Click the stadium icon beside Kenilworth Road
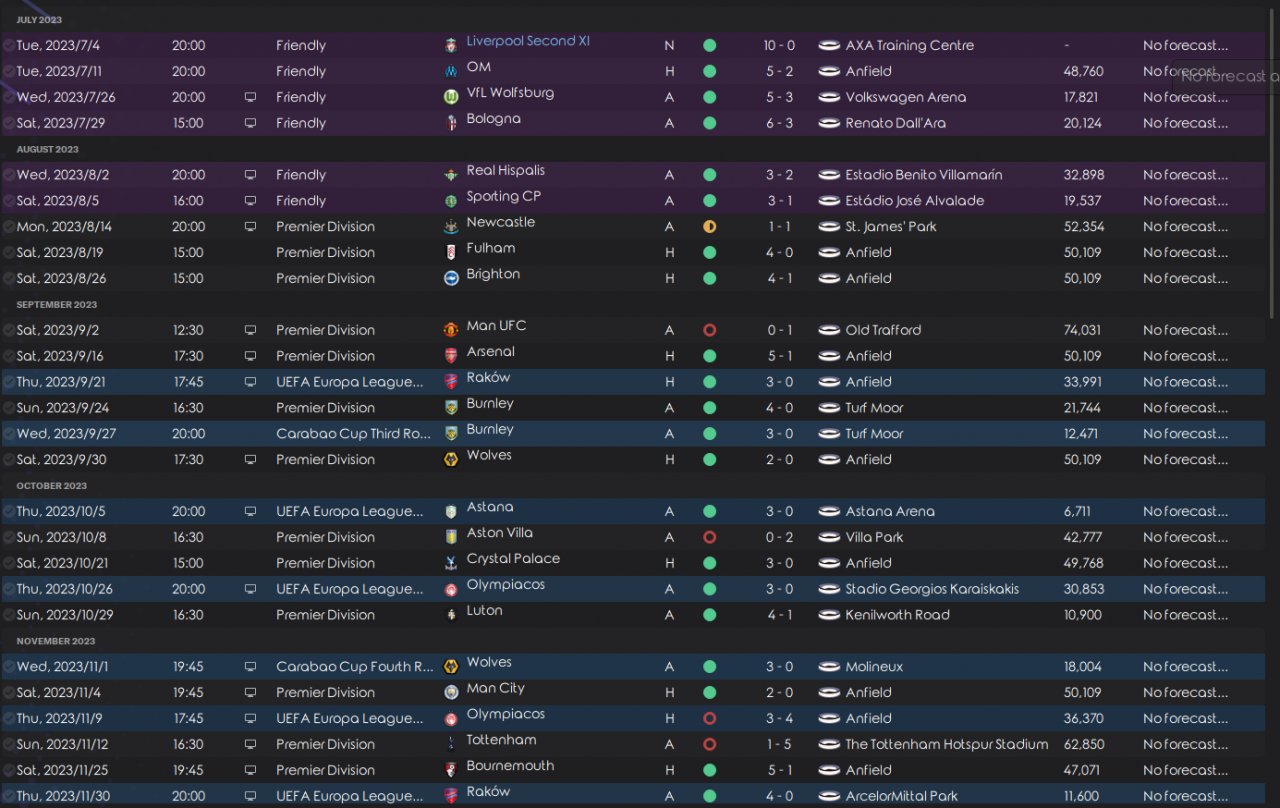The image size is (1280, 808). click(829, 615)
